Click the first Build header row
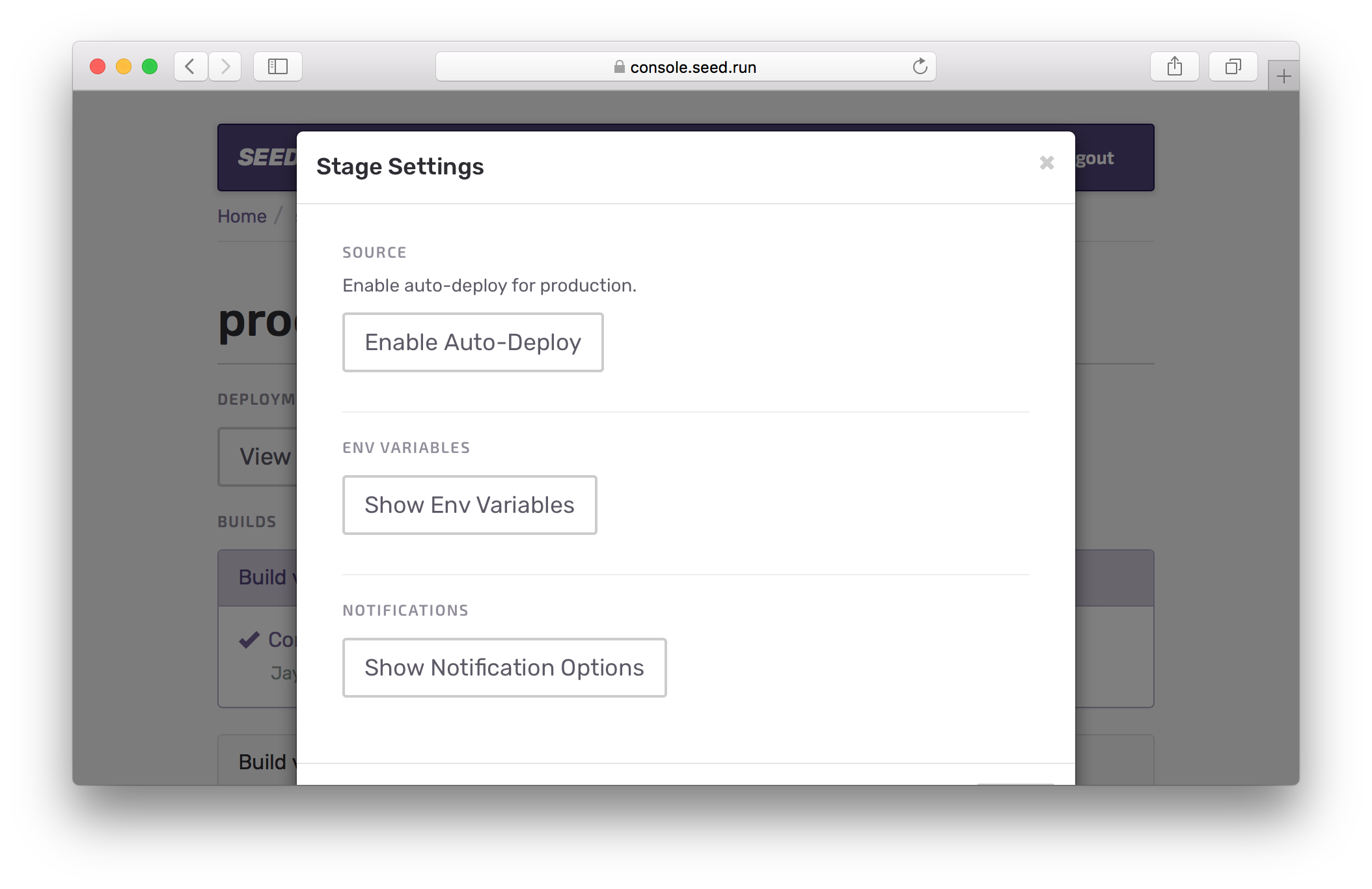1372x889 pixels. (264, 577)
